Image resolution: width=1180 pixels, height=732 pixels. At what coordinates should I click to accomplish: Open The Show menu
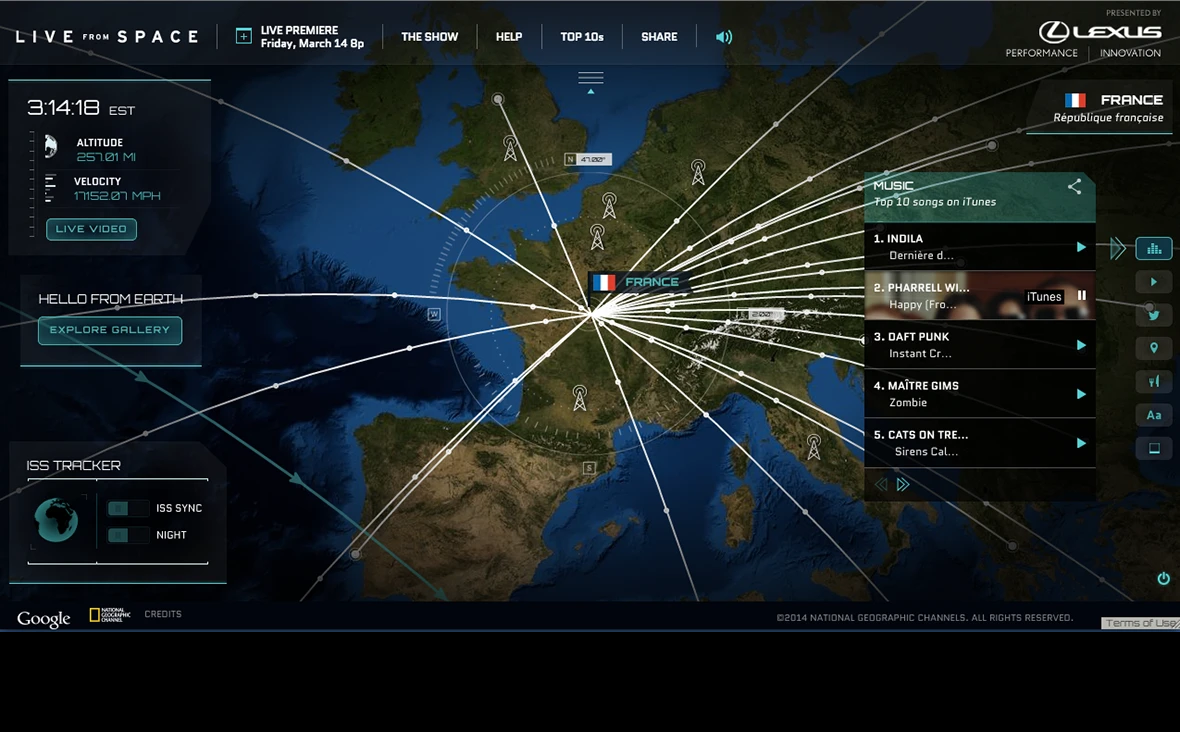click(x=429, y=36)
